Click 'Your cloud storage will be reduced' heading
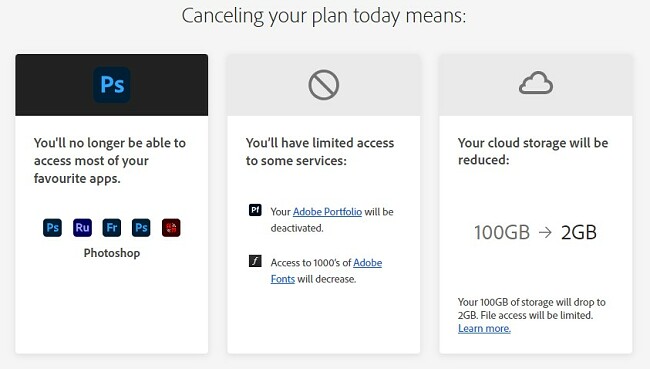 pyautogui.click(x=533, y=151)
